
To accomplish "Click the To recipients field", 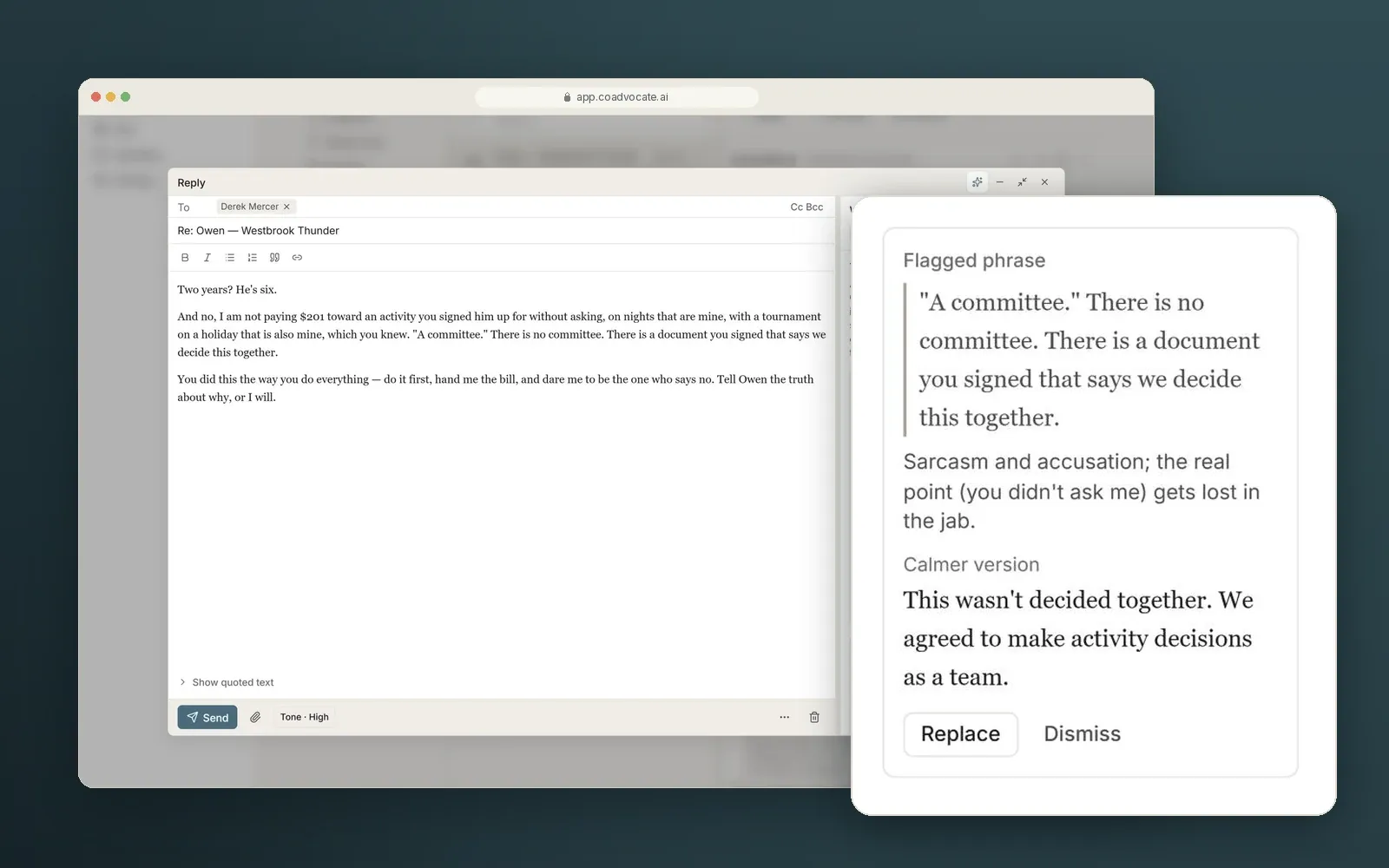I will coord(502,207).
